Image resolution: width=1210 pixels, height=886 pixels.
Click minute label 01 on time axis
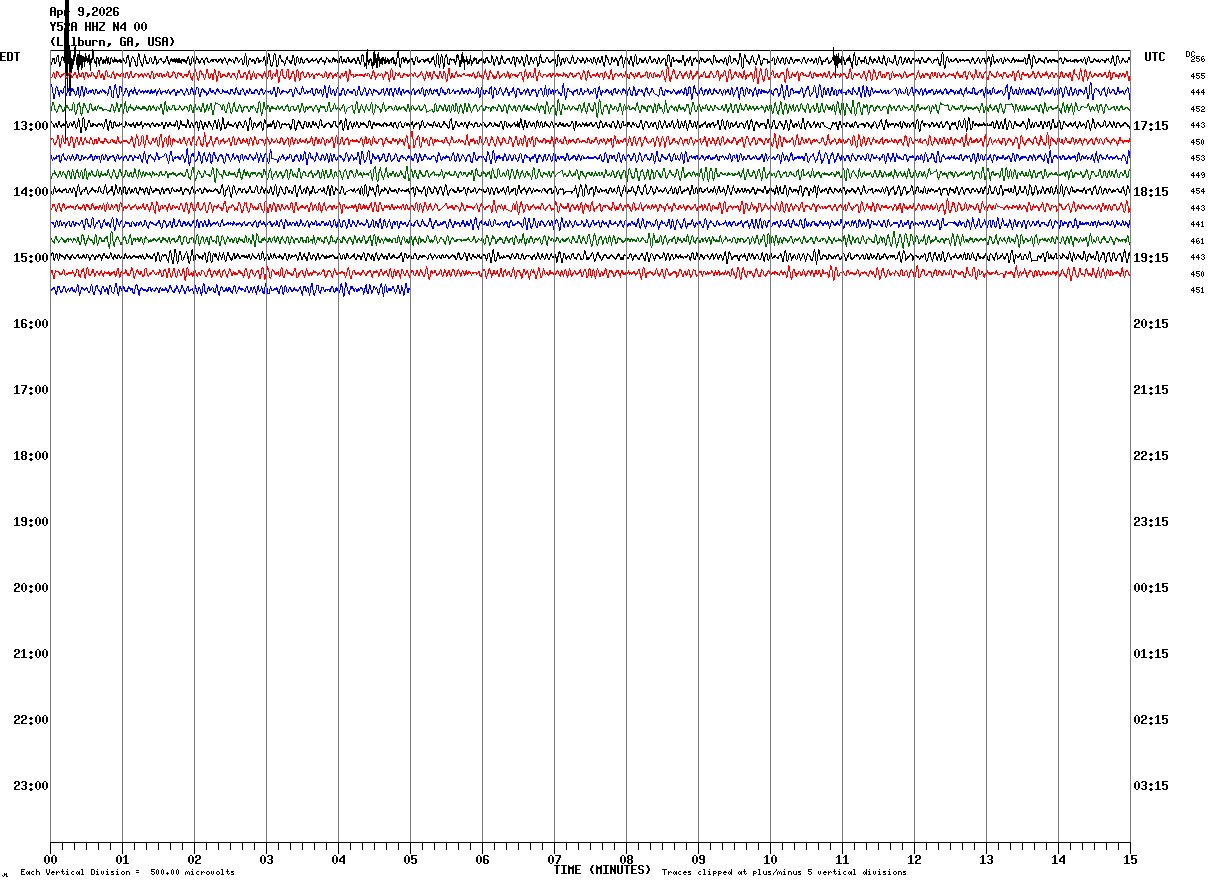122,860
